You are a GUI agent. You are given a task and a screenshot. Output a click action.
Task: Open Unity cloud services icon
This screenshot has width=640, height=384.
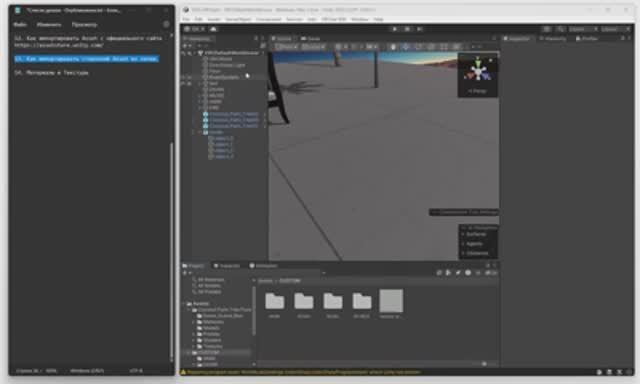[x=213, y=29]
